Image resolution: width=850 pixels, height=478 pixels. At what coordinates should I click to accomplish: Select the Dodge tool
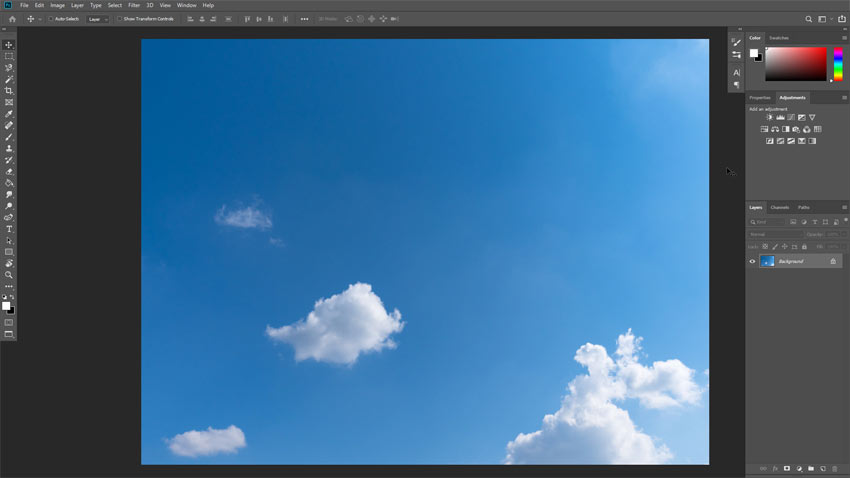(x=9, y=206)
